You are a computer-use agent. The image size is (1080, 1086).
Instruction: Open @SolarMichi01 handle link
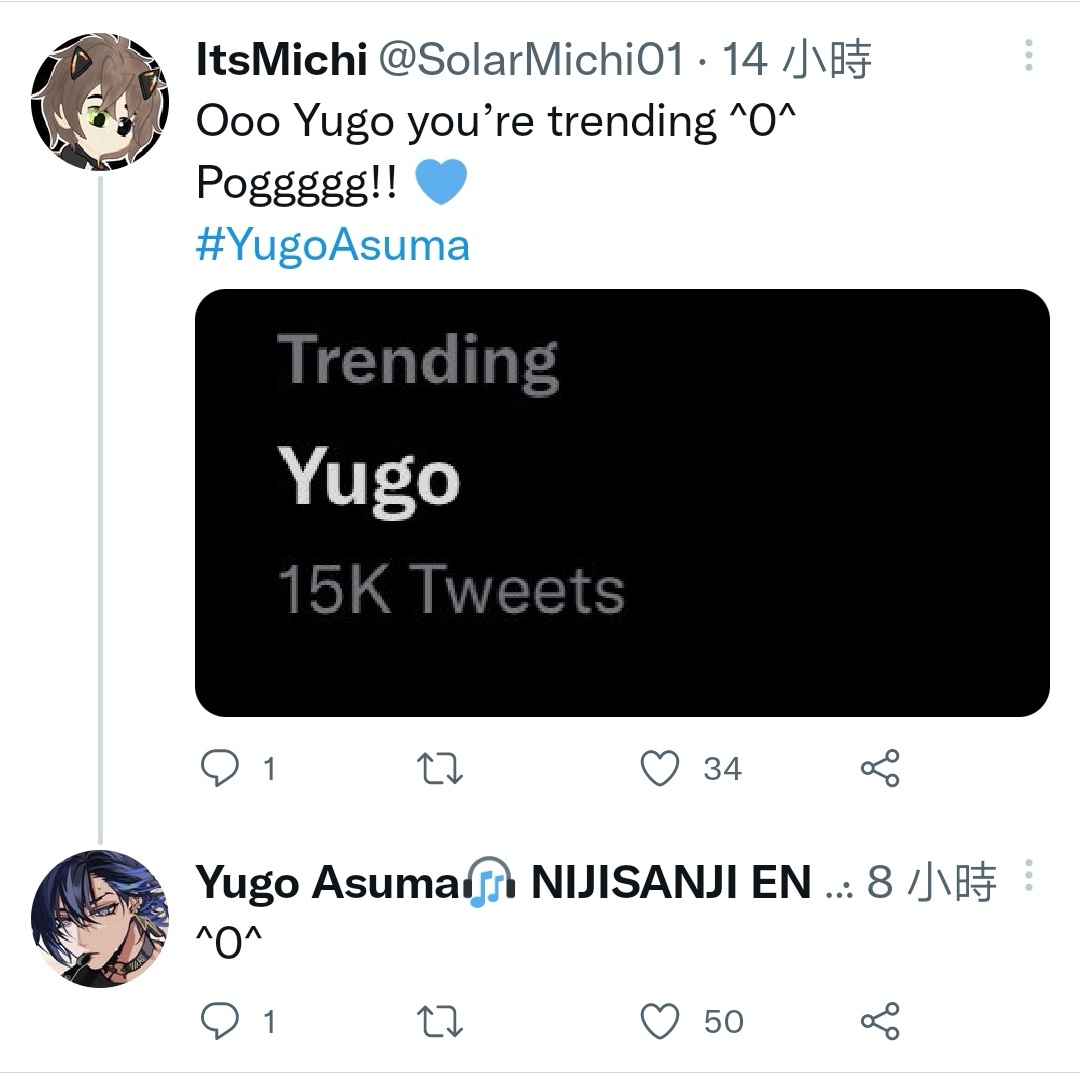point(531,59)
